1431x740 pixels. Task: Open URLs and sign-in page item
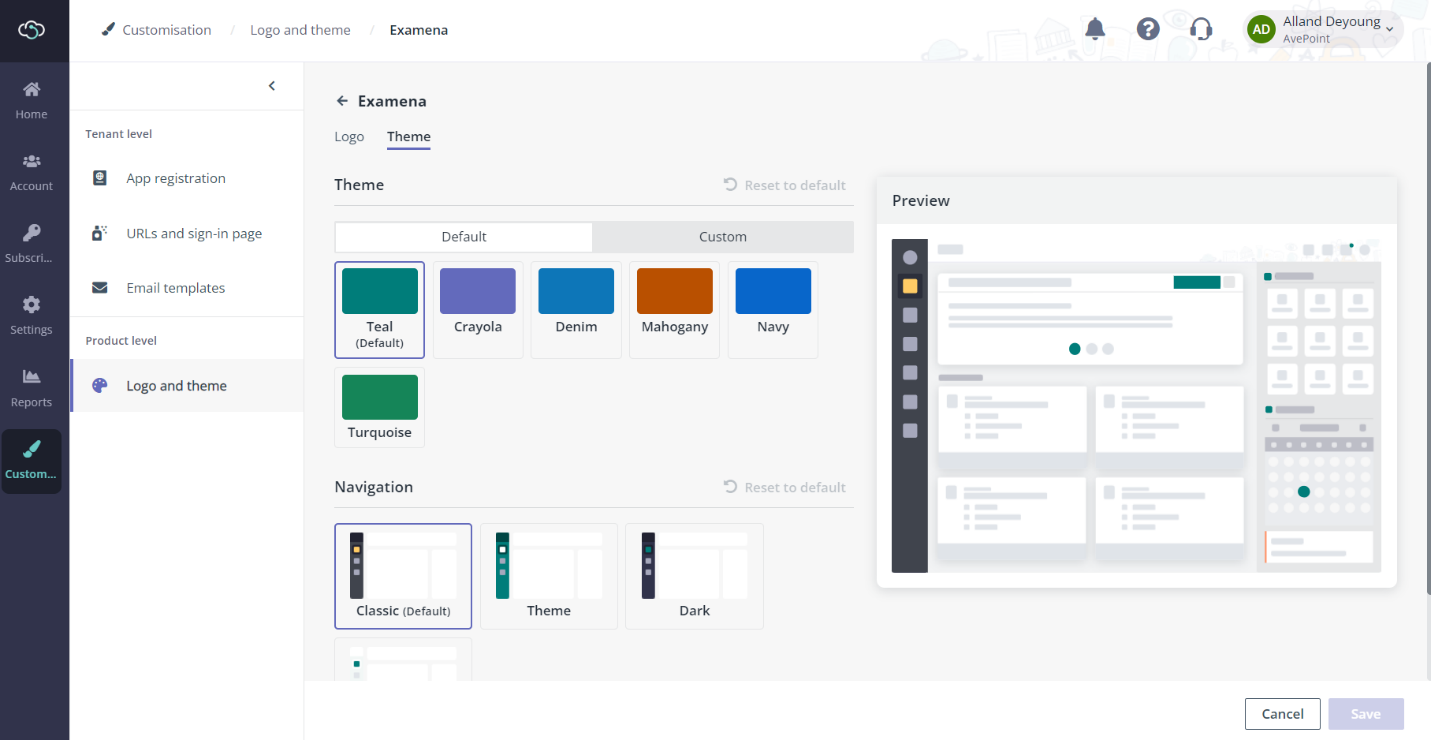187,233
